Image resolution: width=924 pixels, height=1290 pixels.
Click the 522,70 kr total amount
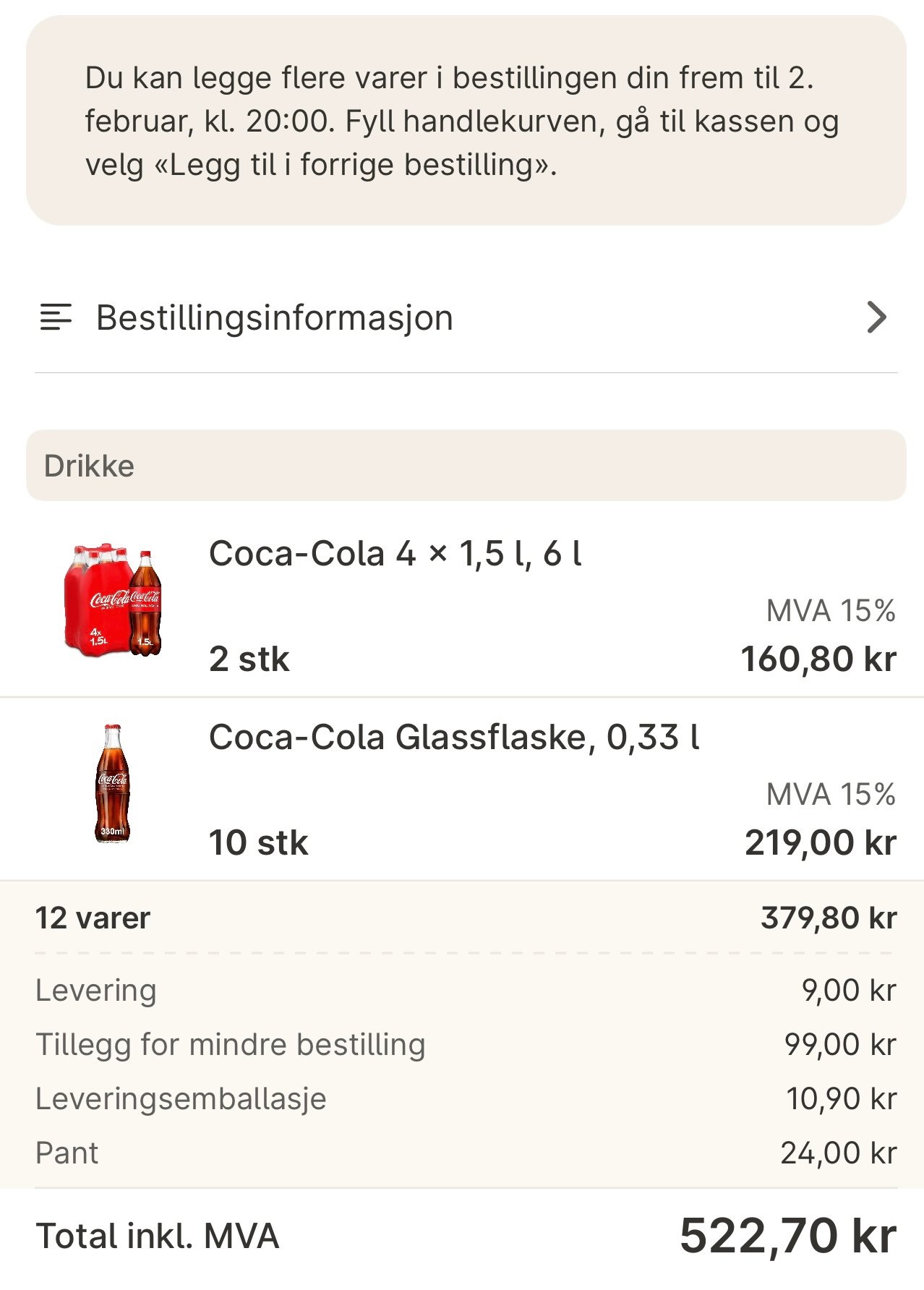(787, 1236)
